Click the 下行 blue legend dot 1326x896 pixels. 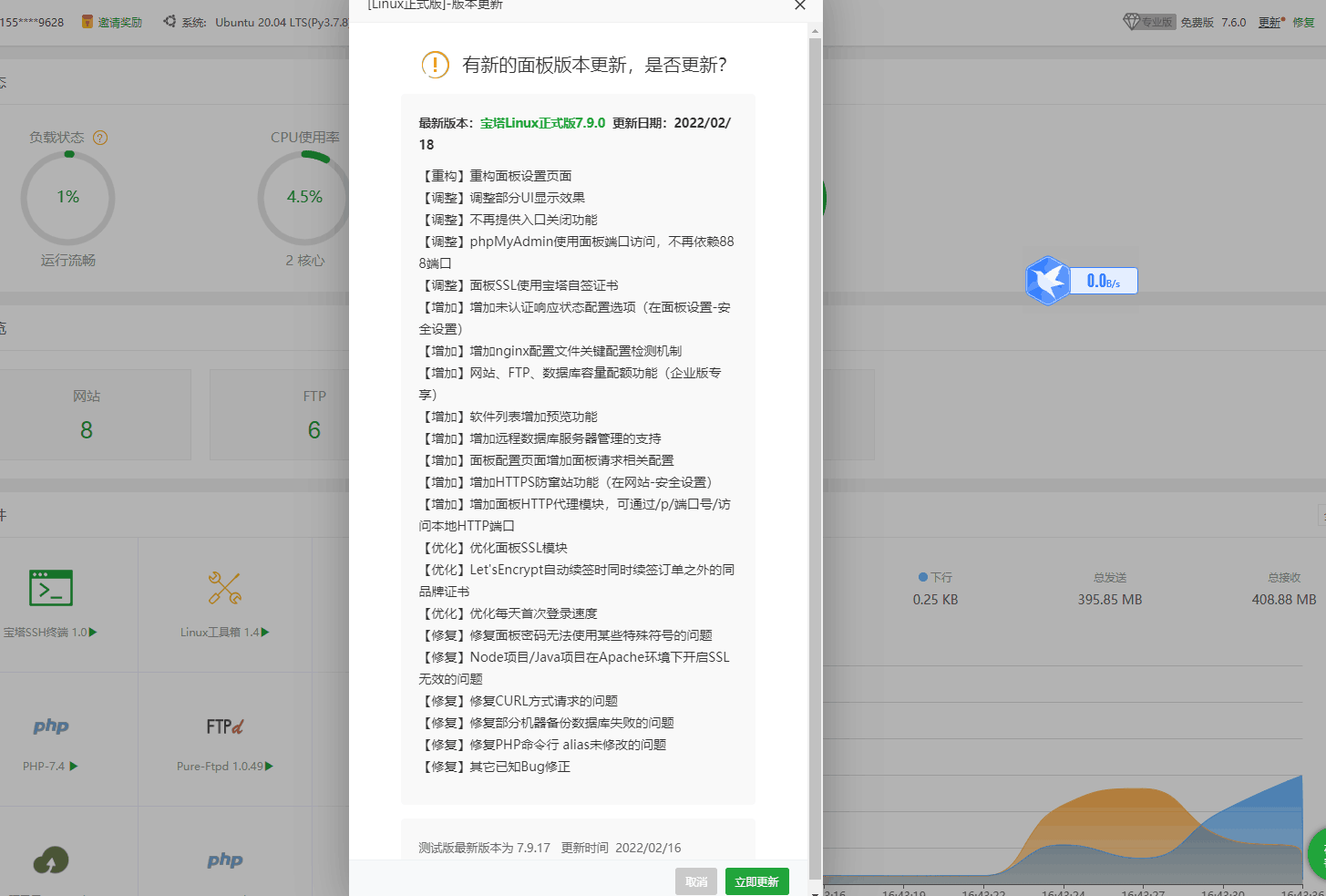click(923, 577)
